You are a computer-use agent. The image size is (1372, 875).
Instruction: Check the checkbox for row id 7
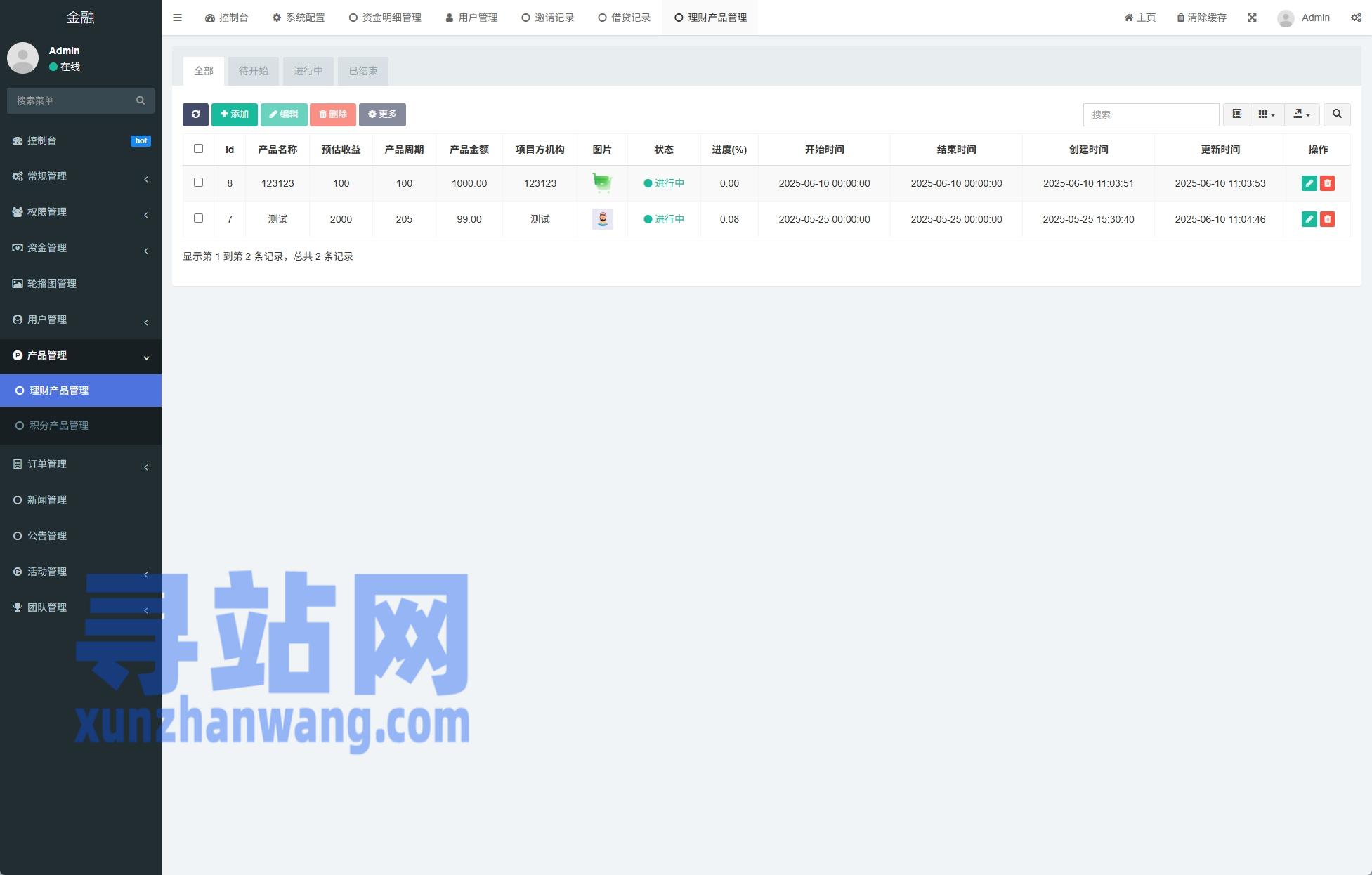tap(198, 218)
